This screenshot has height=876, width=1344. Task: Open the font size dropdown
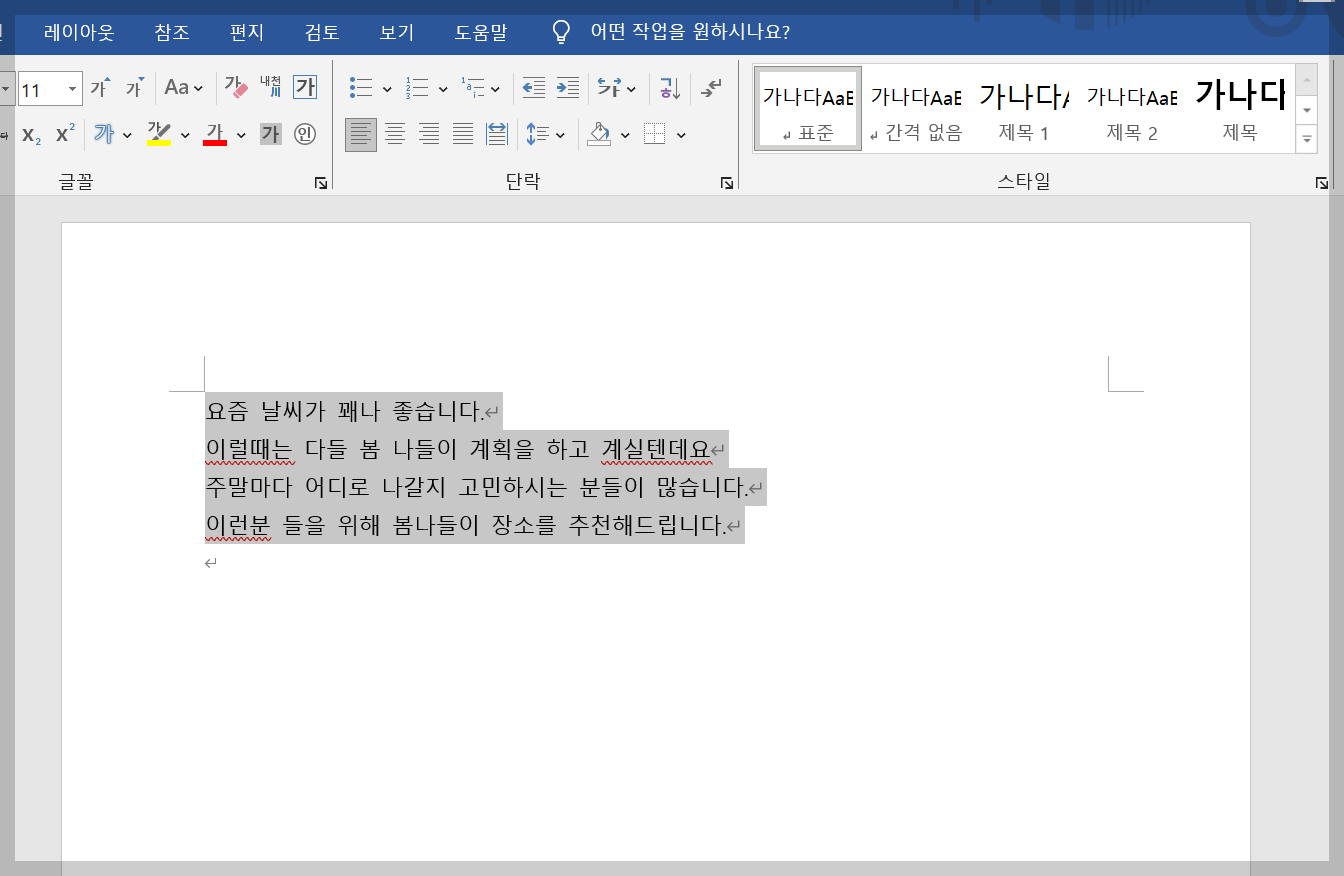[72, 88]
